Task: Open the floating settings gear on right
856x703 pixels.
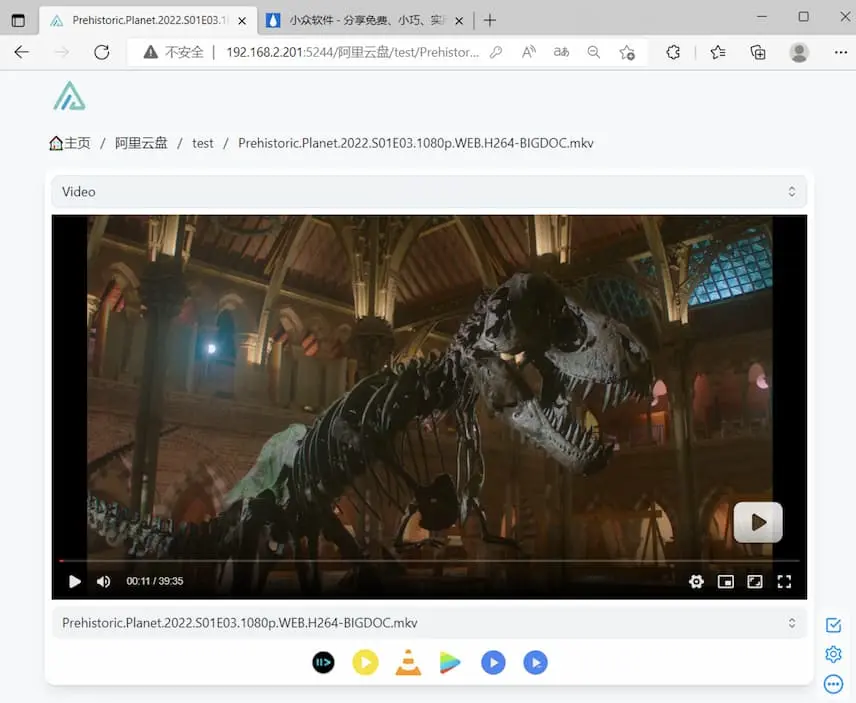Action: (833, 654)
